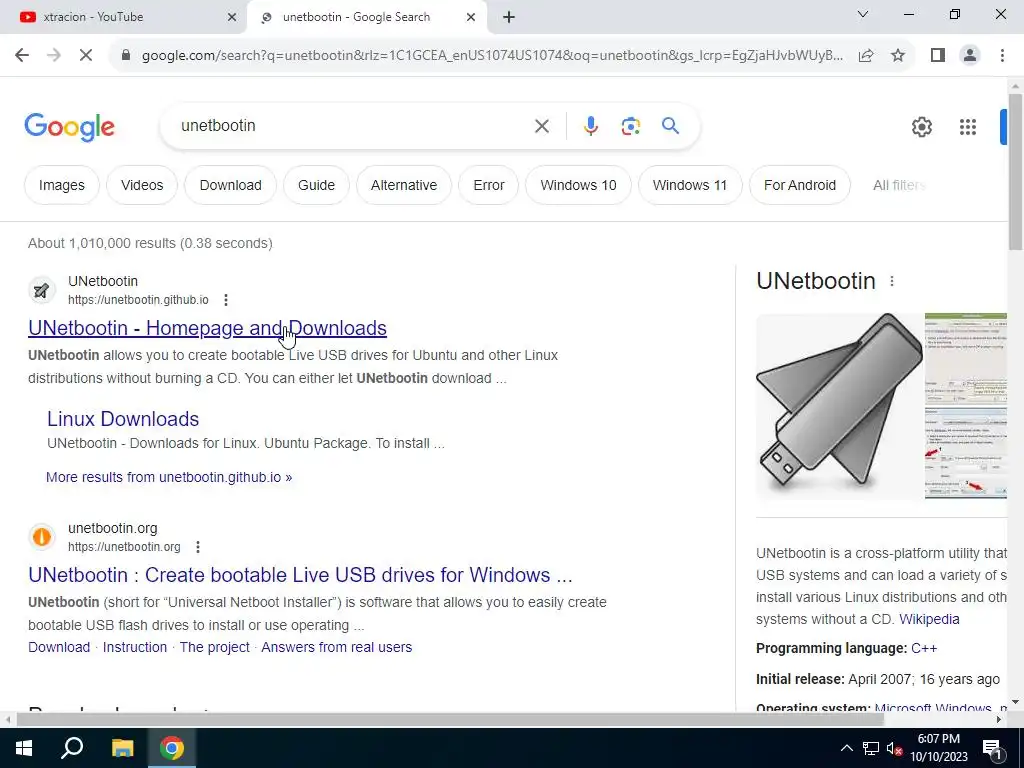The width and height of the screenshot is (1024, 768).
Task: Open the Chrome side panel icon
Action: click(938, 56)
